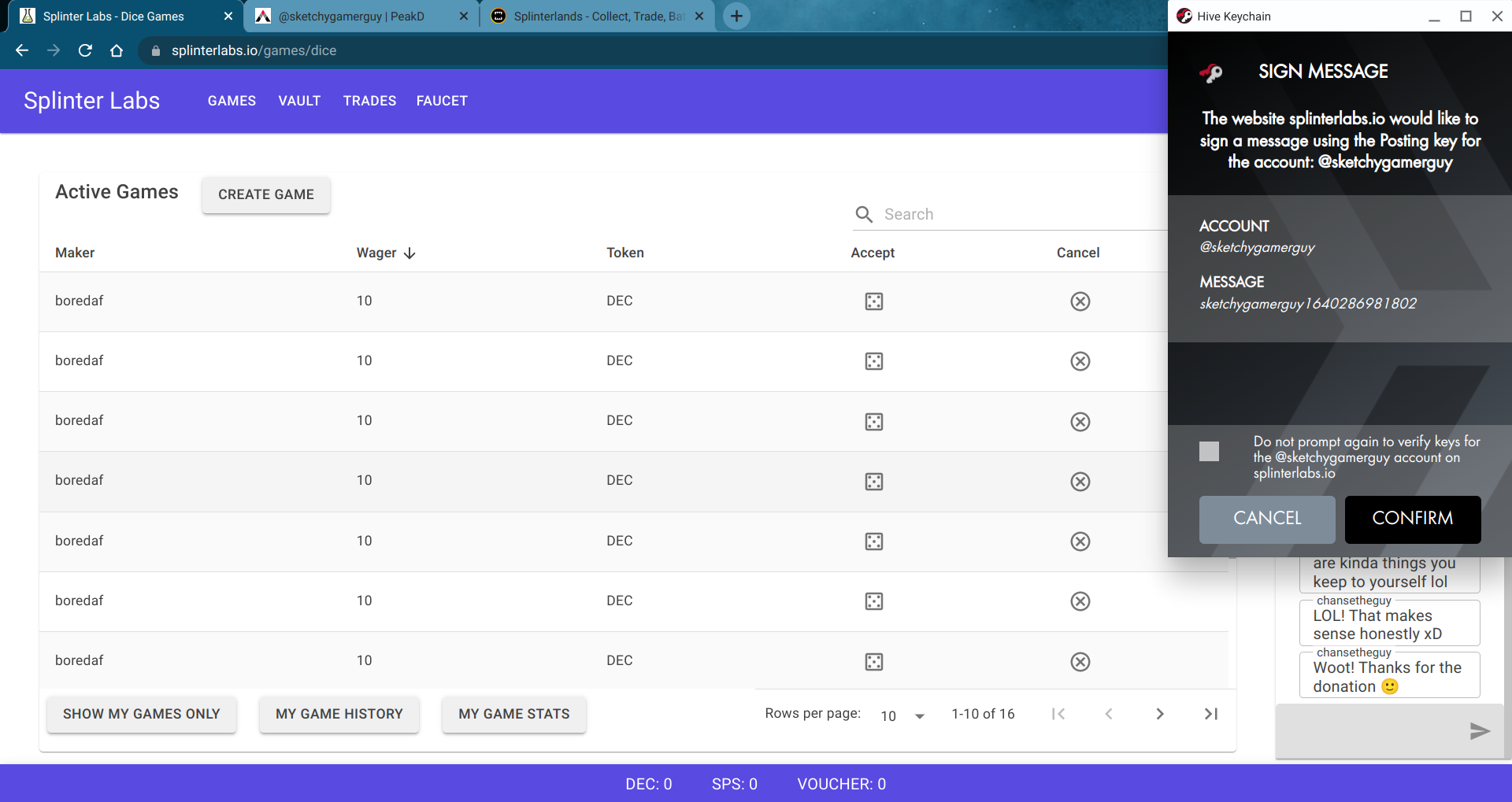Click the chat message input box

pyautogui.click(x=1370, y=731)
